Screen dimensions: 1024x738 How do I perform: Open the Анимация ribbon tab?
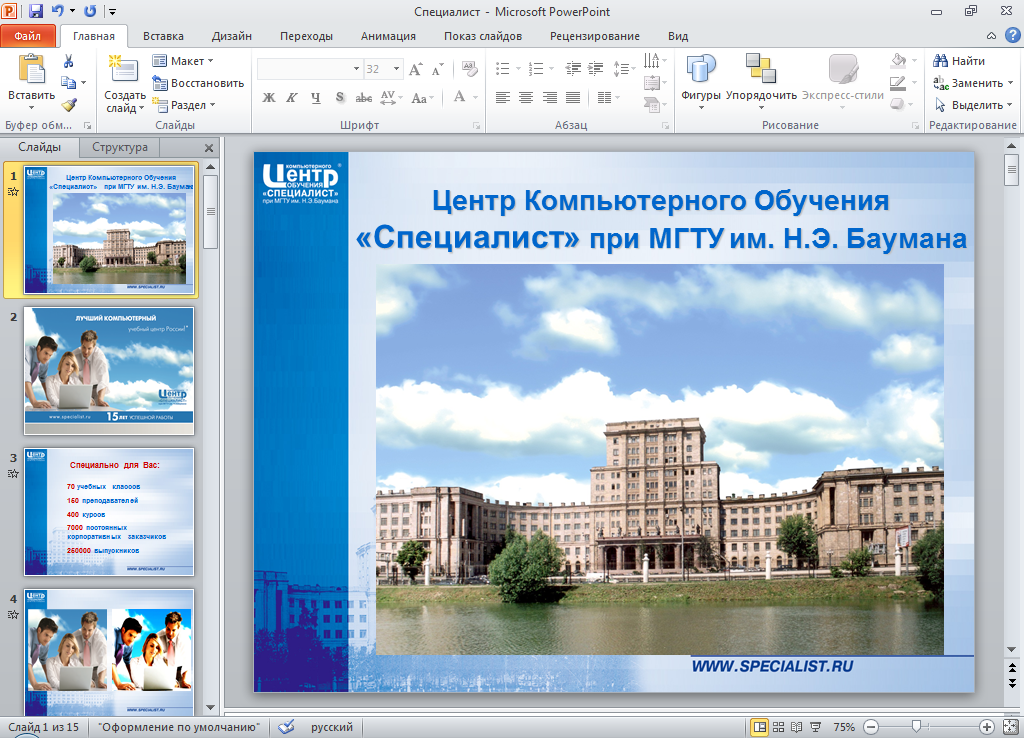click(389, 36)
